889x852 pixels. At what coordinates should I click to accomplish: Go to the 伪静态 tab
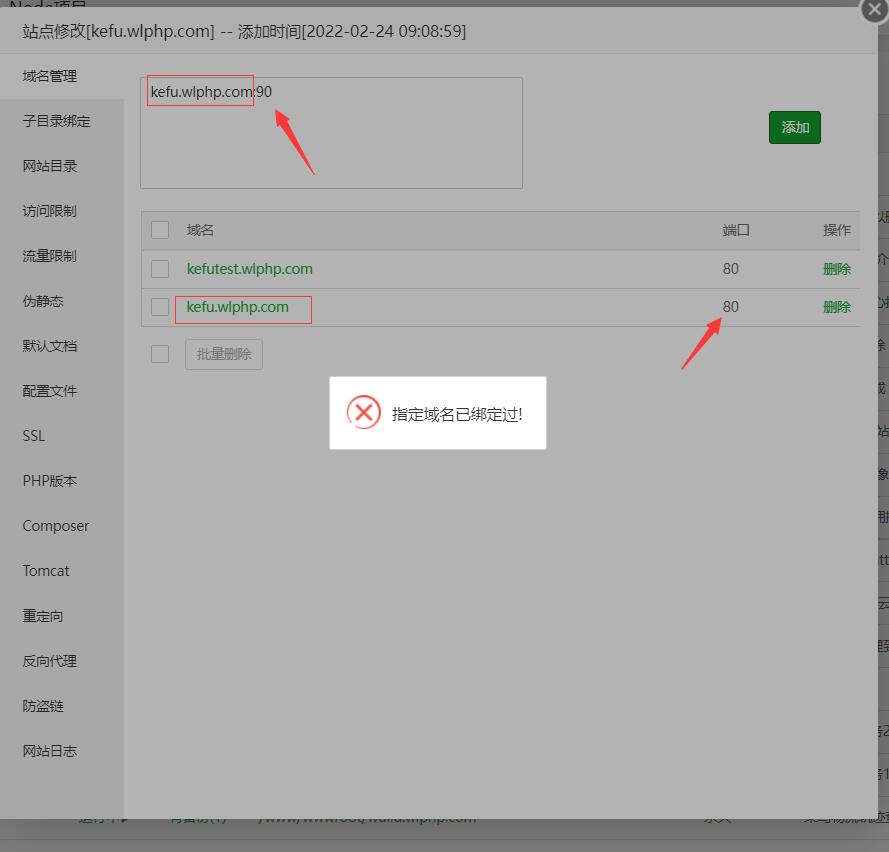[43, 301]
